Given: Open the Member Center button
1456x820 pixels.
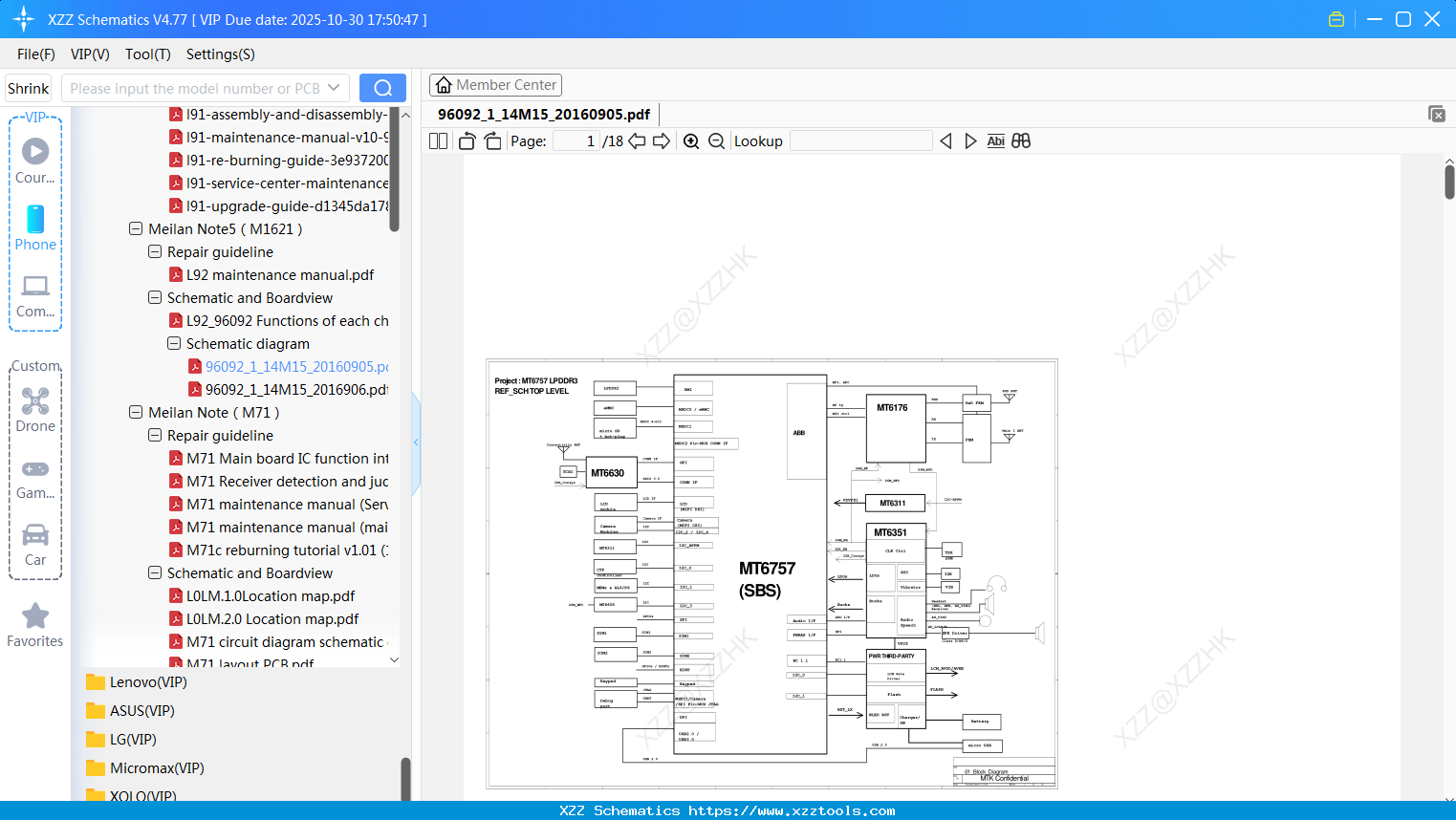Looking at the screenshot, I should 495,85.
